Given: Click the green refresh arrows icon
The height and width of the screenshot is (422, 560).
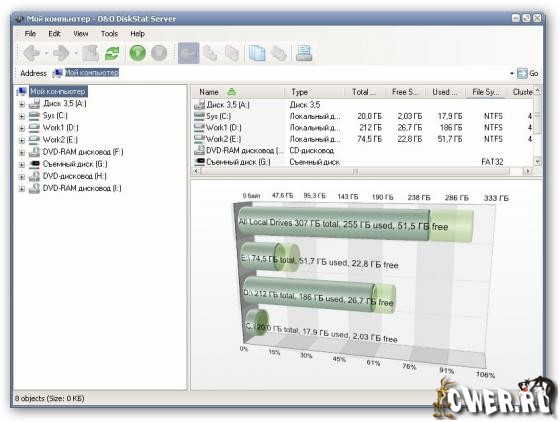Looking at the screenshot, I should click(x=112, y=53).
